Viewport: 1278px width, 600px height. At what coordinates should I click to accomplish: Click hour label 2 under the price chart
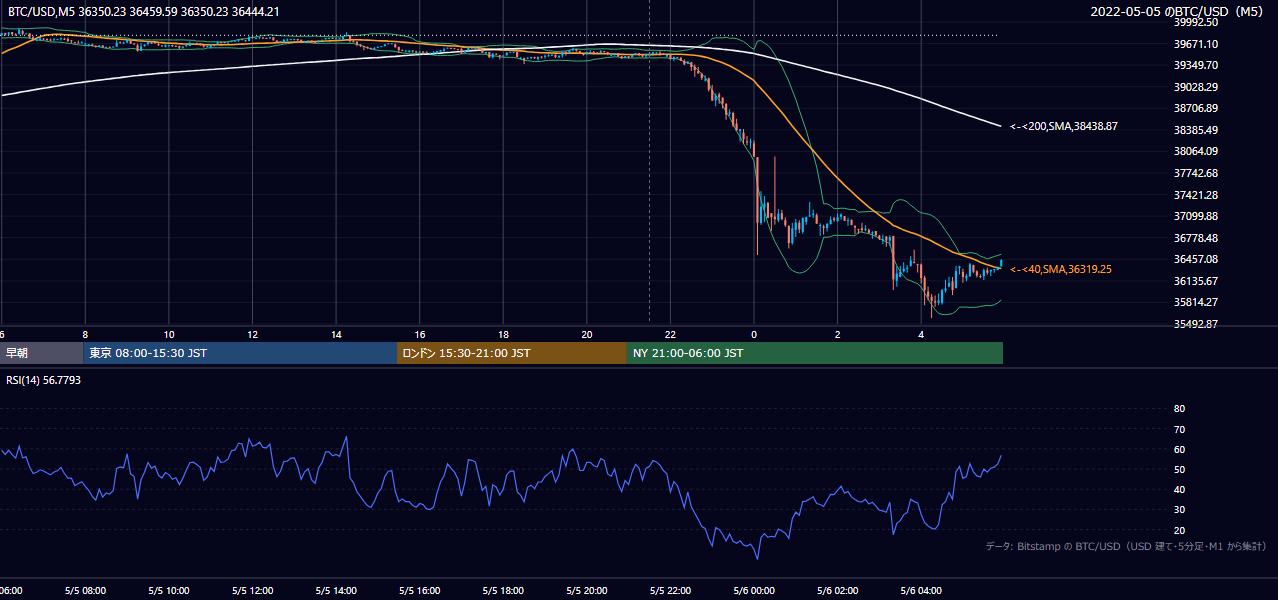click(x=838, y=334)
